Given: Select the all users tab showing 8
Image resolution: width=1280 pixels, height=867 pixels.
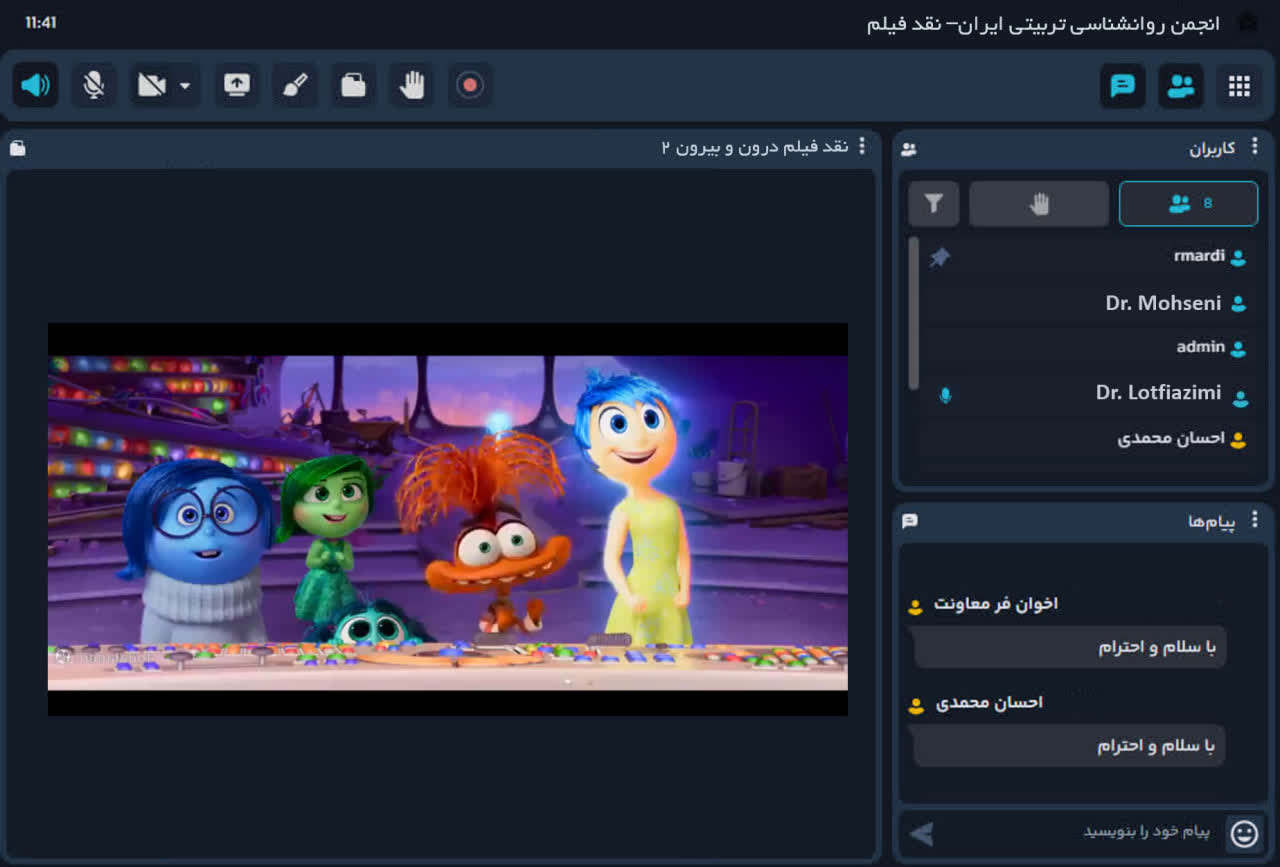Looking at the screenshot, I should [1188, 204].
